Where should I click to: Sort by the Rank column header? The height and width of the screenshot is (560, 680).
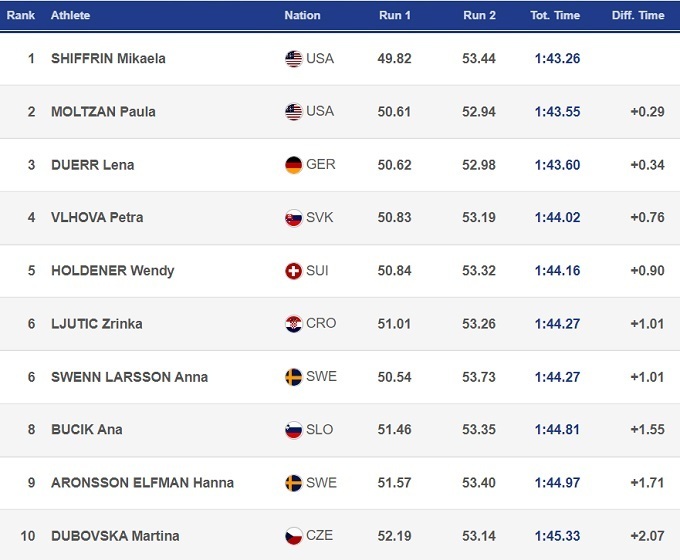[21, 15]
